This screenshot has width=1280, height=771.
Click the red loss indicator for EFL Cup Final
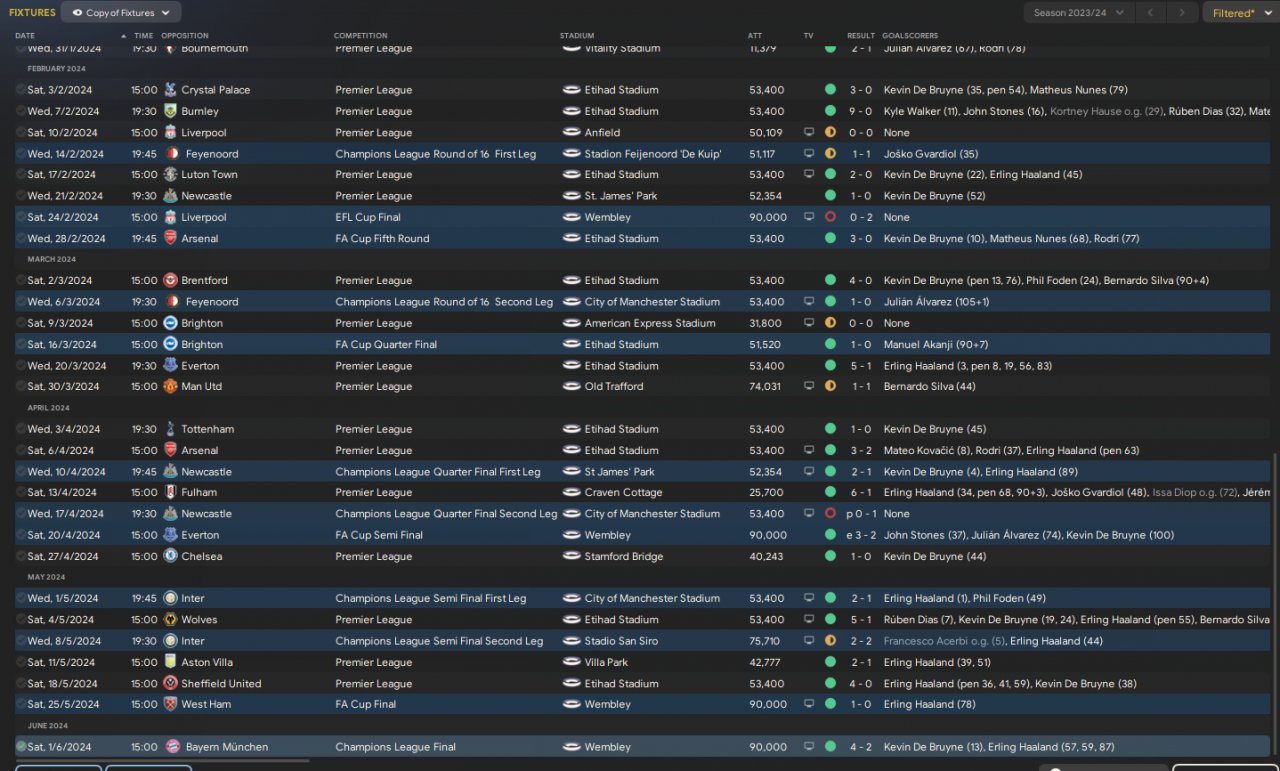pos(830,217)
